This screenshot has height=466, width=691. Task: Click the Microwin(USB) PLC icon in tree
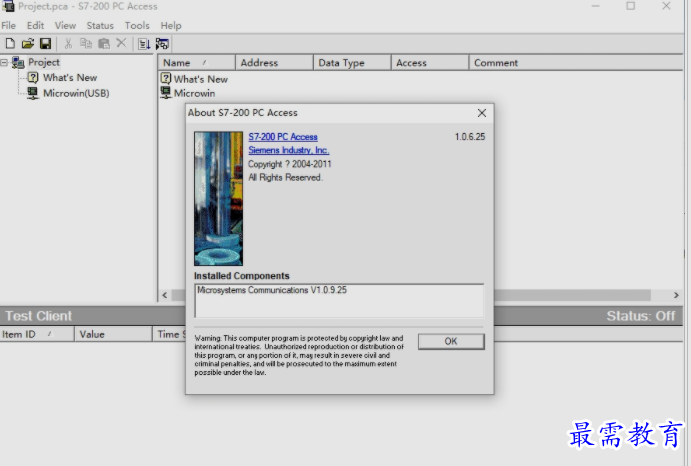click(x=33, y=93)
